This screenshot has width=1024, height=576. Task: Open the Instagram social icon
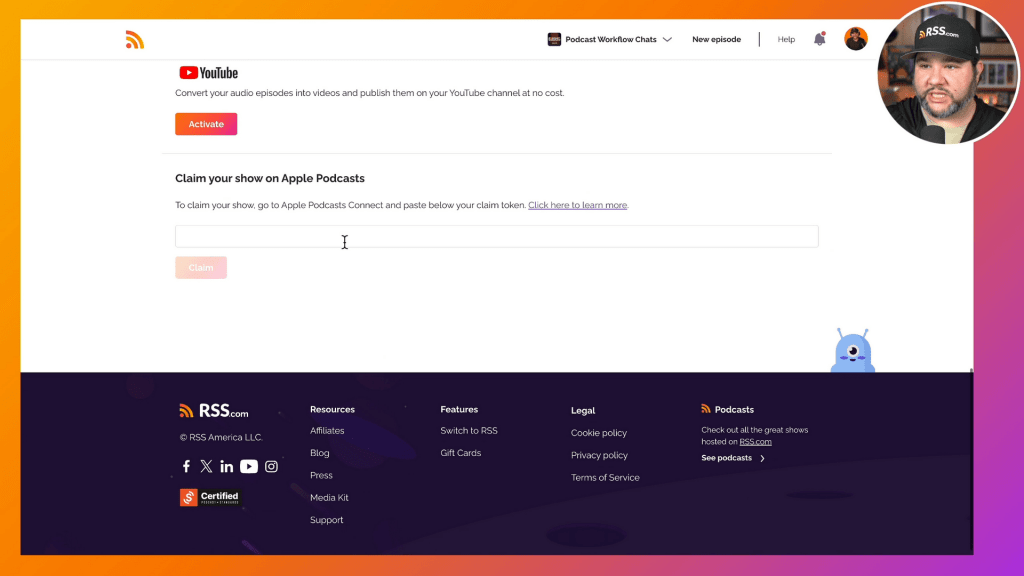click(x=271, y=466)
